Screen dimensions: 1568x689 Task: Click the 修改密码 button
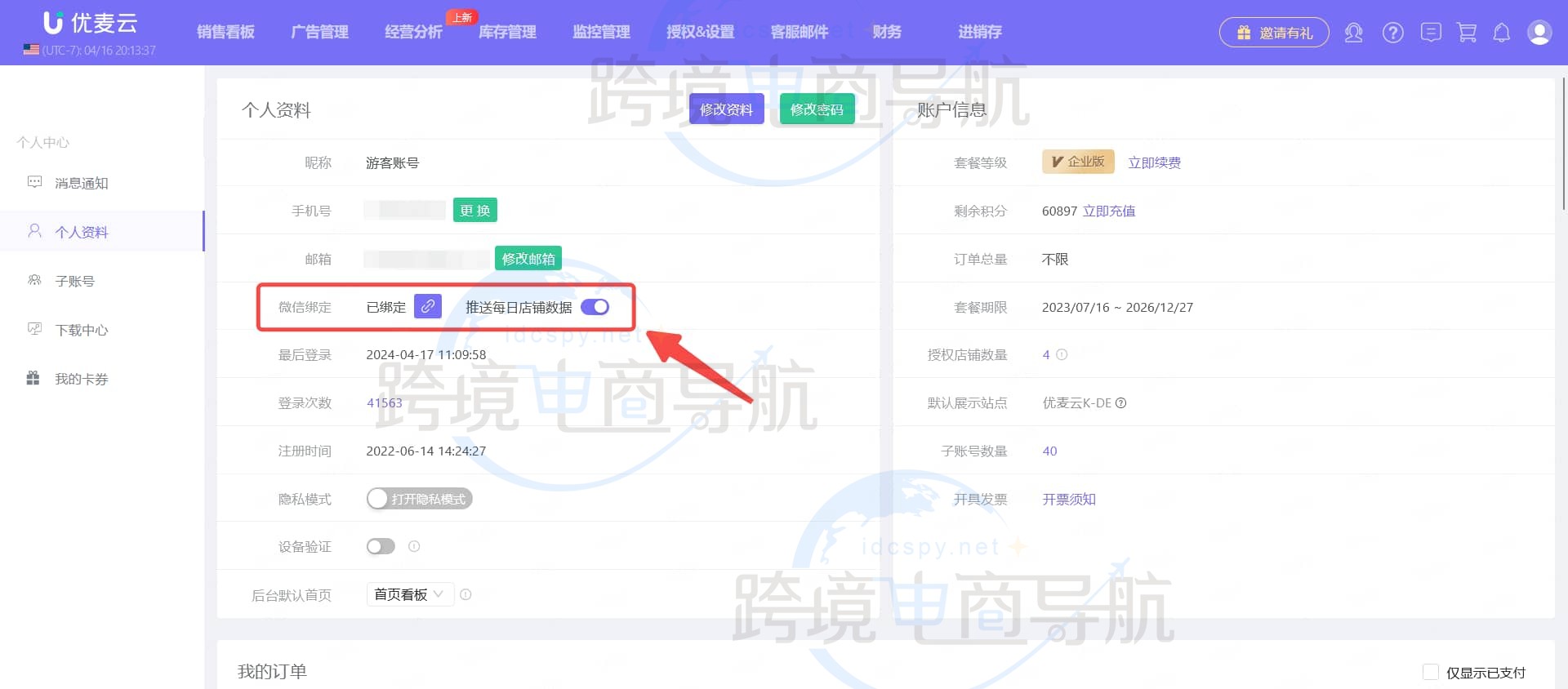pyautogui.click(x=817, y=109)
